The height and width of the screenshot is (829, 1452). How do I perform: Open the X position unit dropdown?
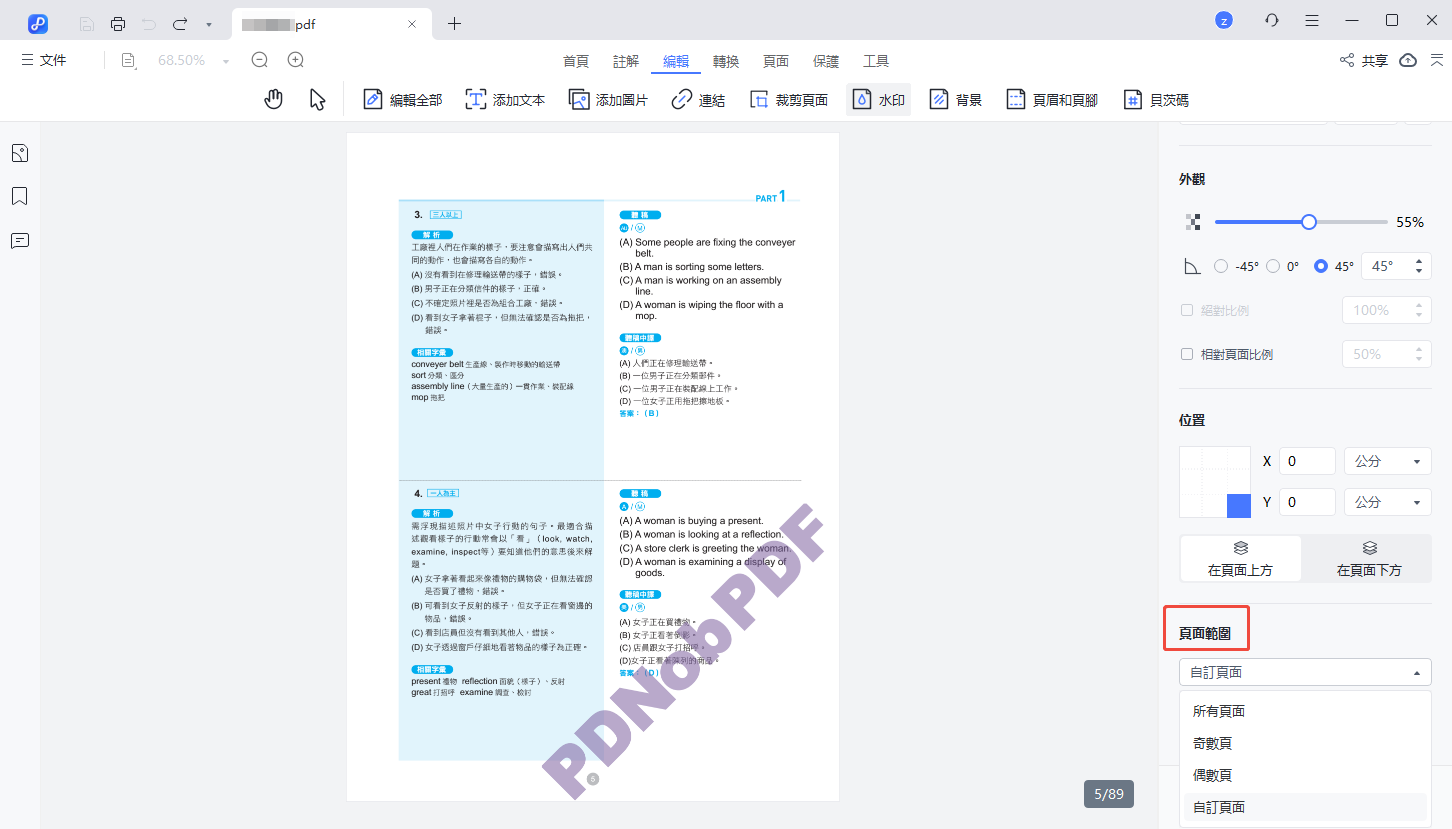pos(1387,461)
